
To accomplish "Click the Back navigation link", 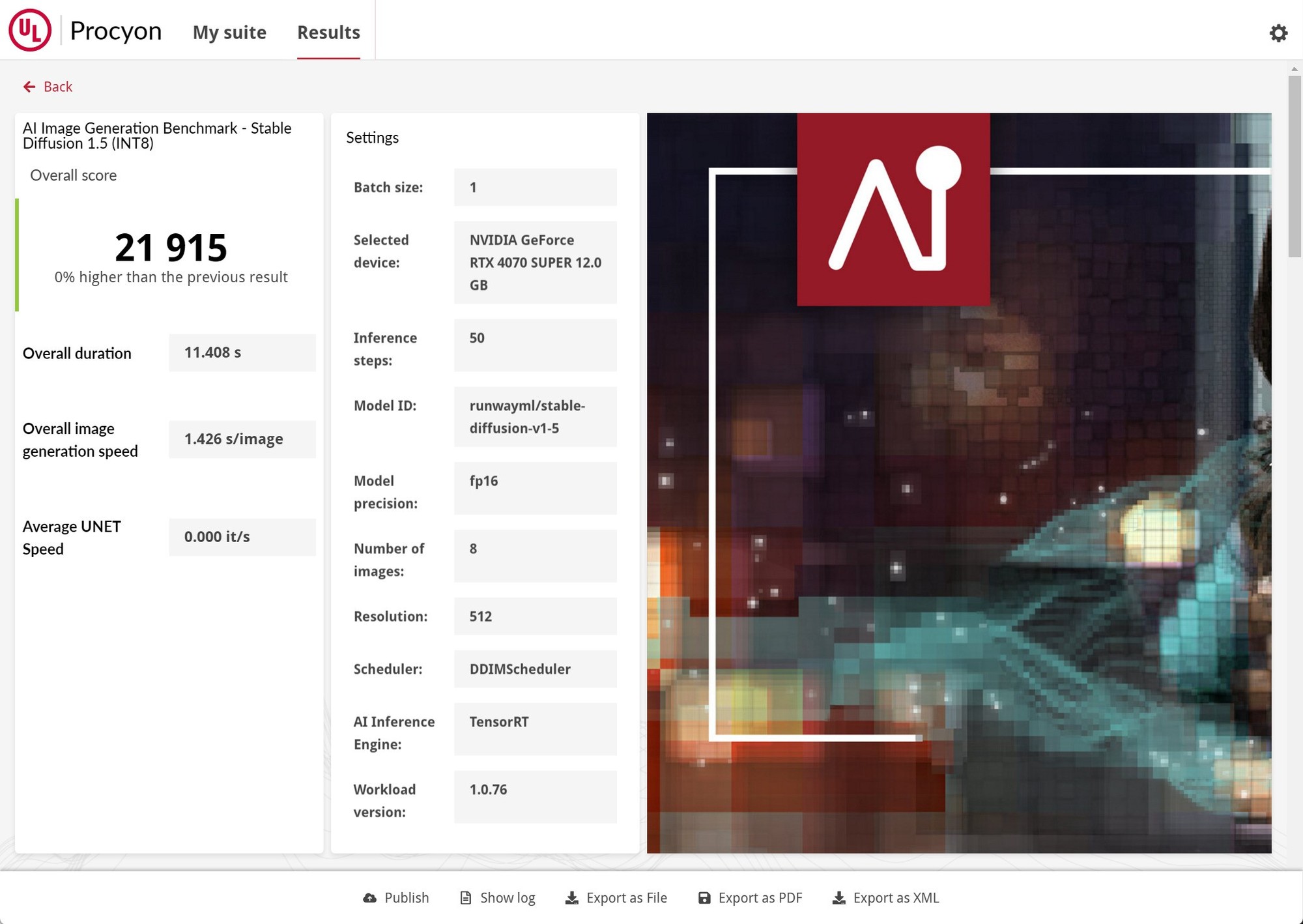I will point(48,87).
